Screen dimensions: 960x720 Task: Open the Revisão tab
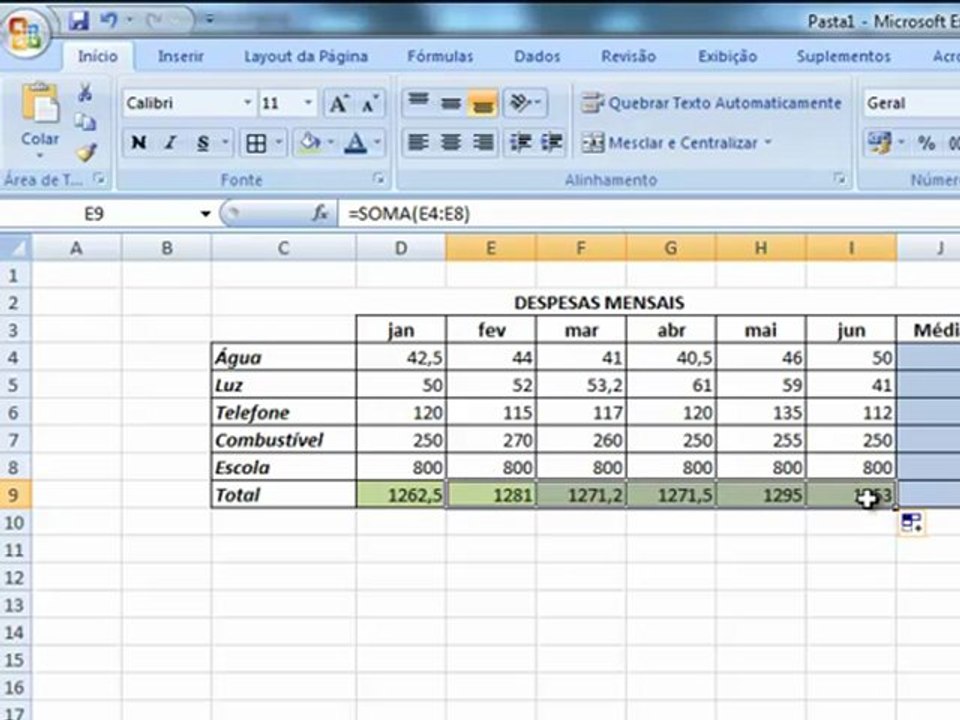pyautogui.click(x=628, y=56)
